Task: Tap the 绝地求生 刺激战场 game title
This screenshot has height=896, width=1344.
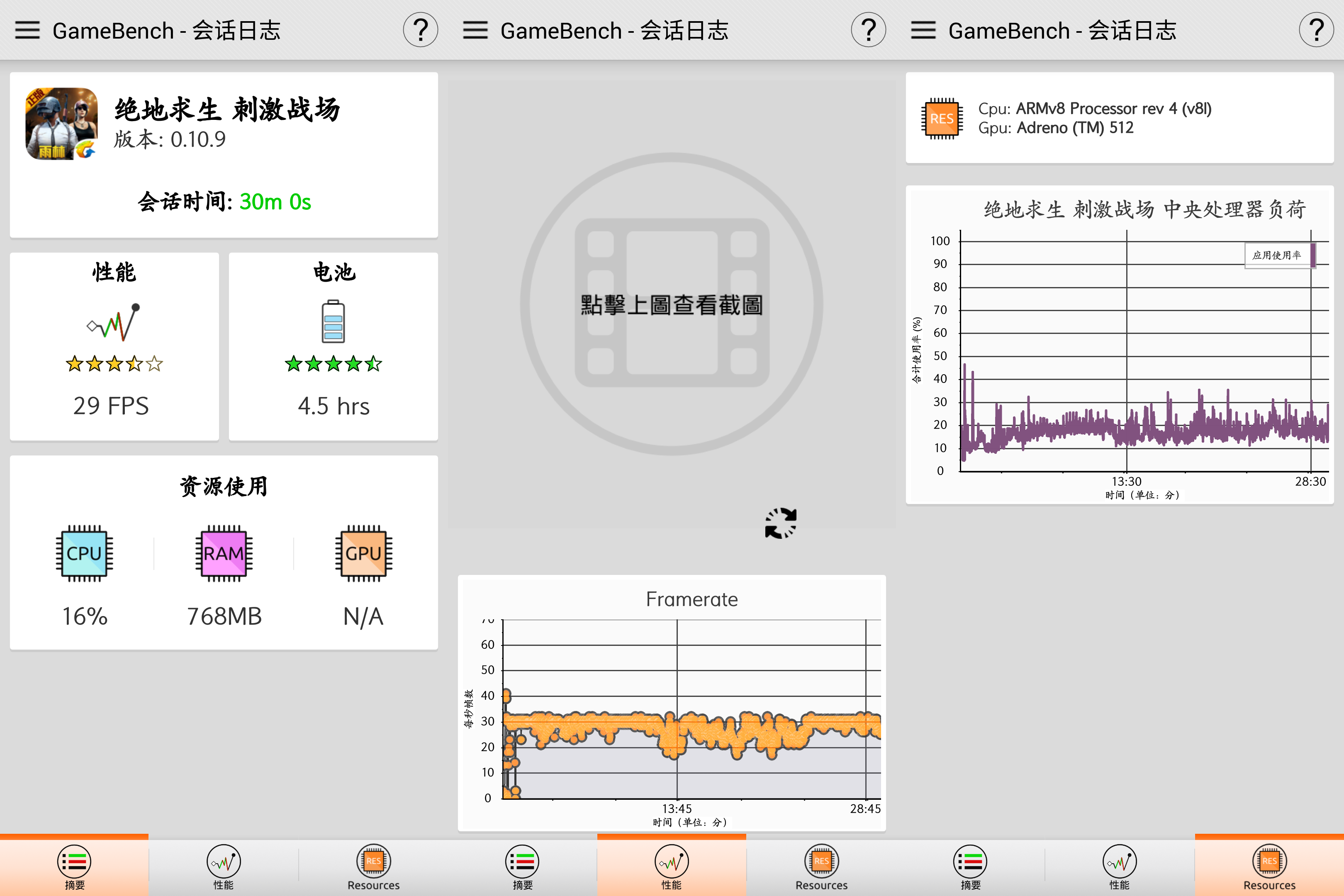Action: [x=227, y=109]
